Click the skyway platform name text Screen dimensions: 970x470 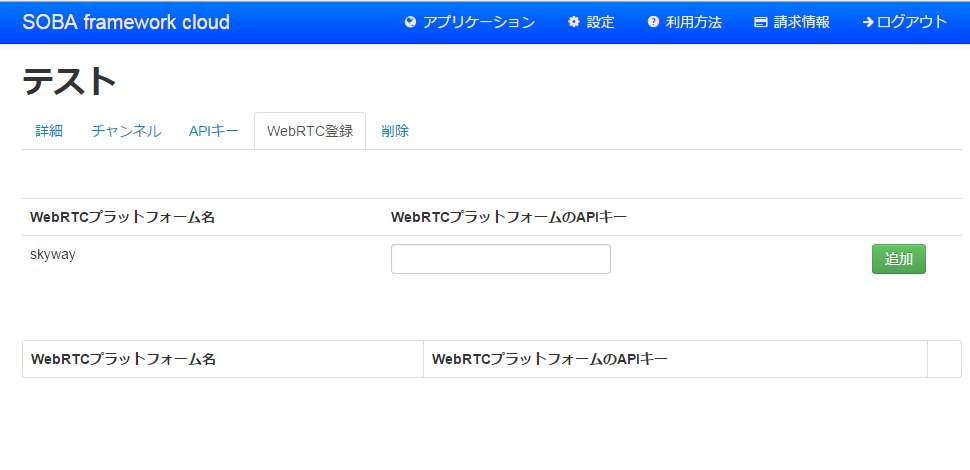coord(53,254)
